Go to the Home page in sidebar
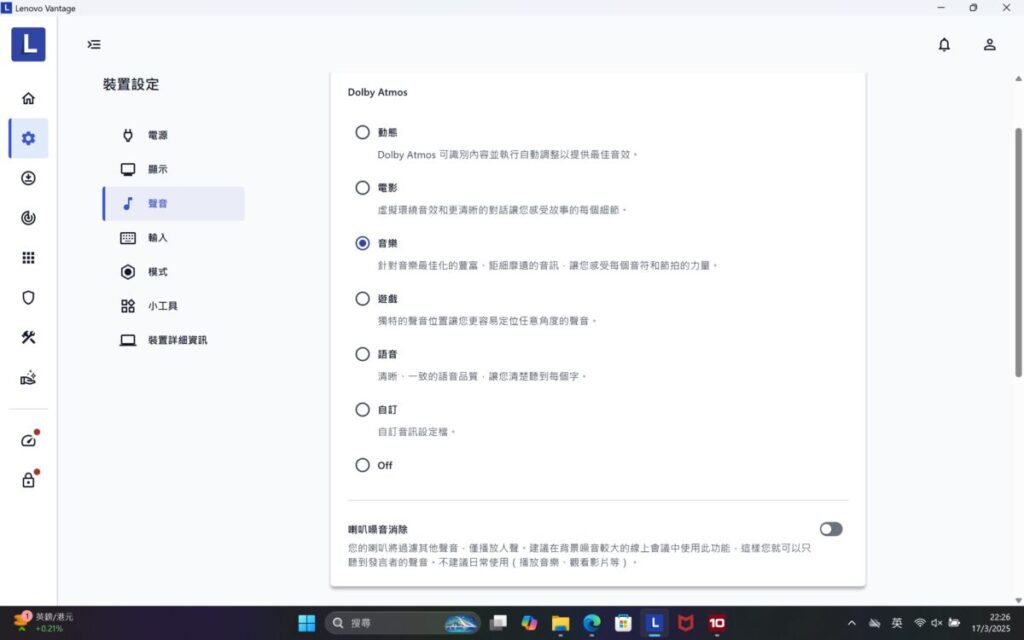1024x640 pixels. click(28, 98)
